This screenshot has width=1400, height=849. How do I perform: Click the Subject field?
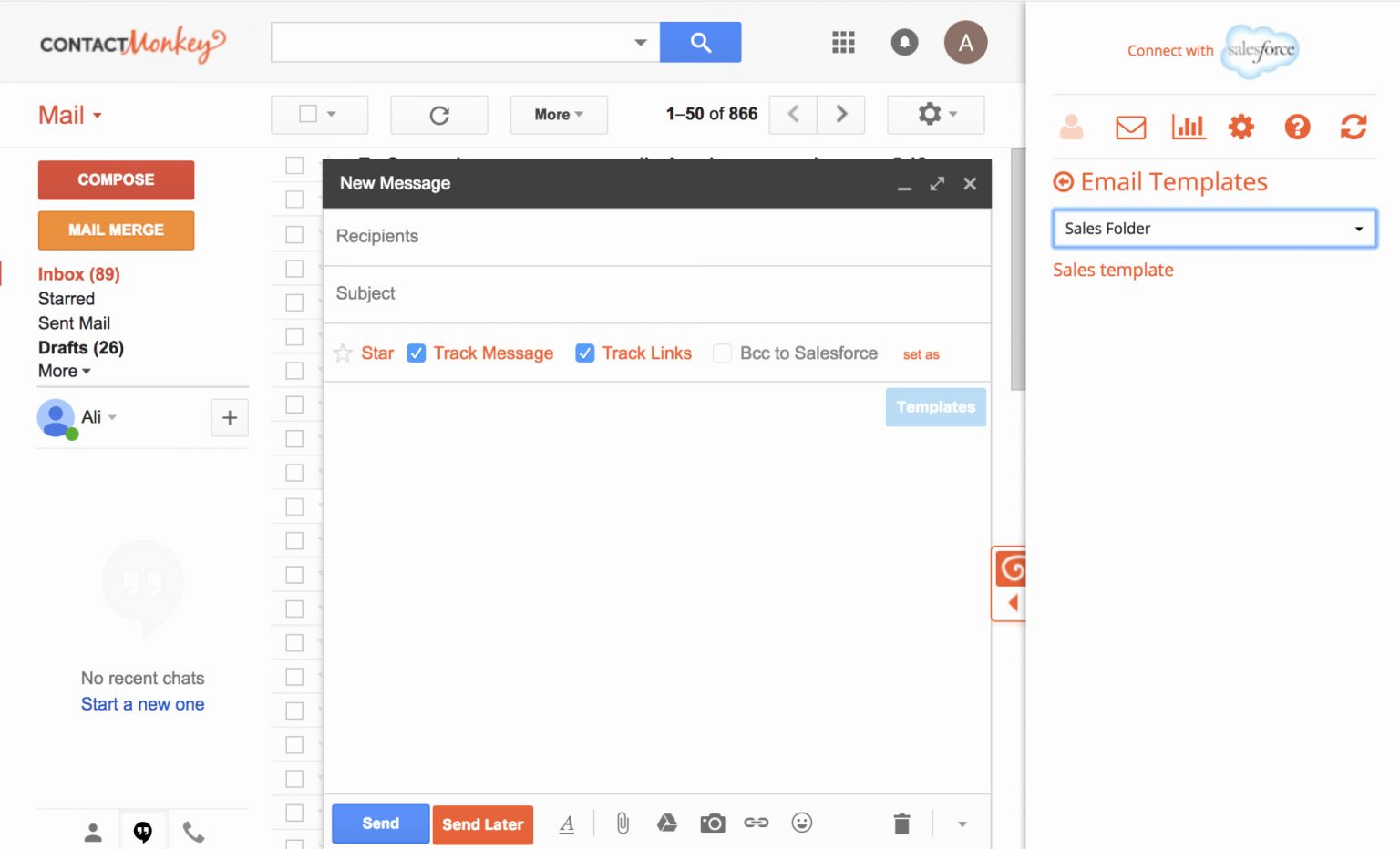656,294
